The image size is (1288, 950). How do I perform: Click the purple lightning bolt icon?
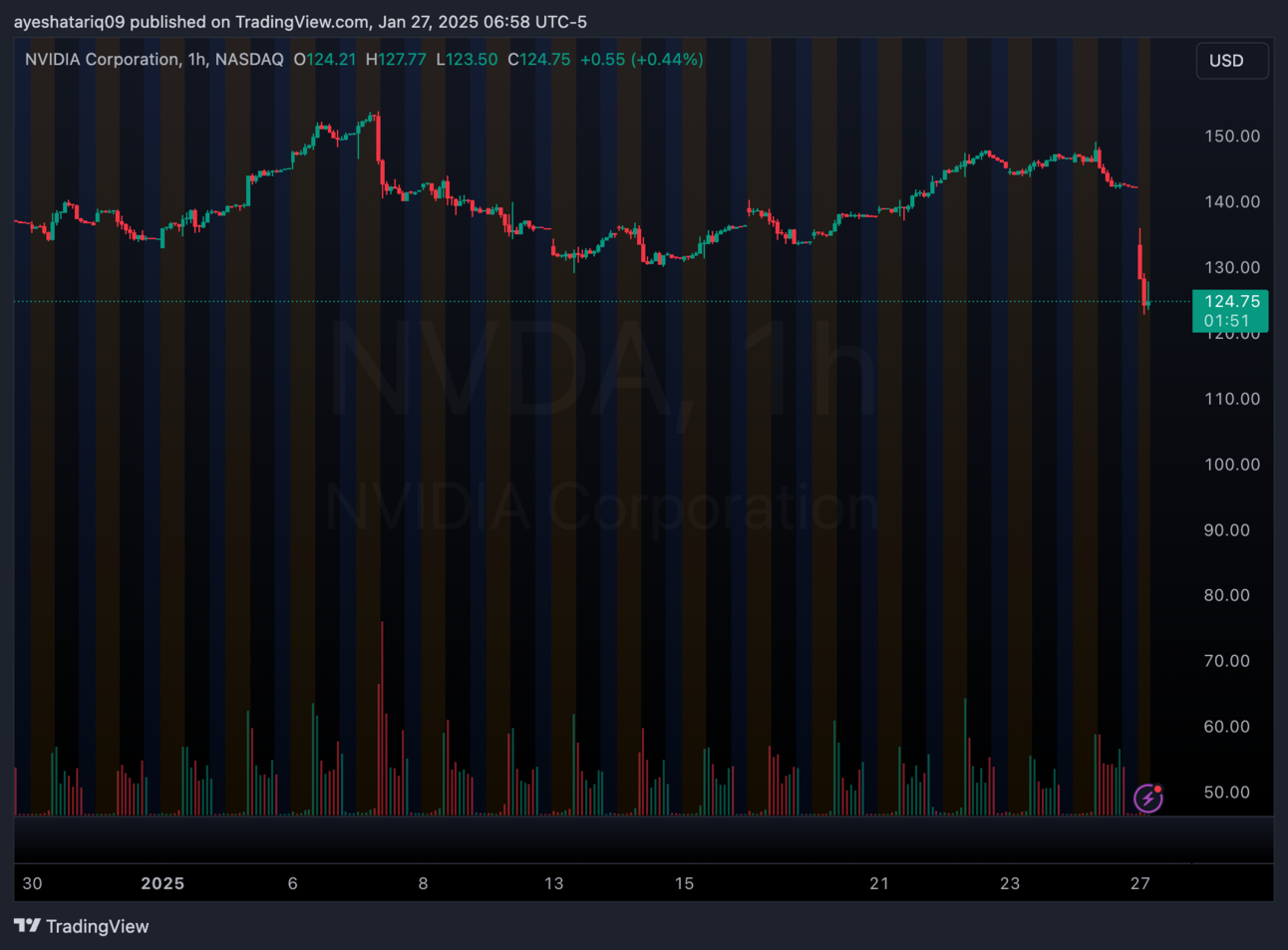click(x=1148, y=797)
